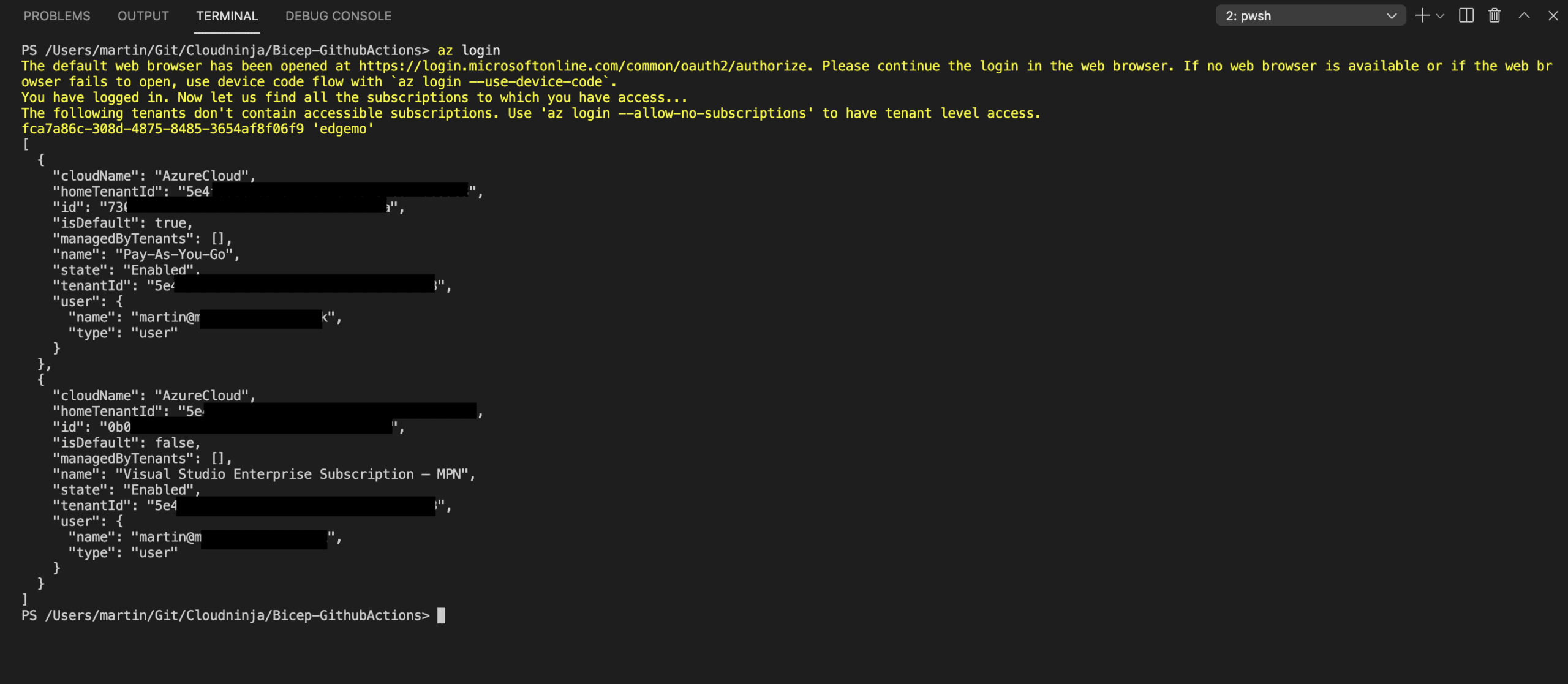The height and width of the screenshot is (684, 1568).
Task: Open the 2: pwsh terminal selector dropdown
Action: (1311, 16)
